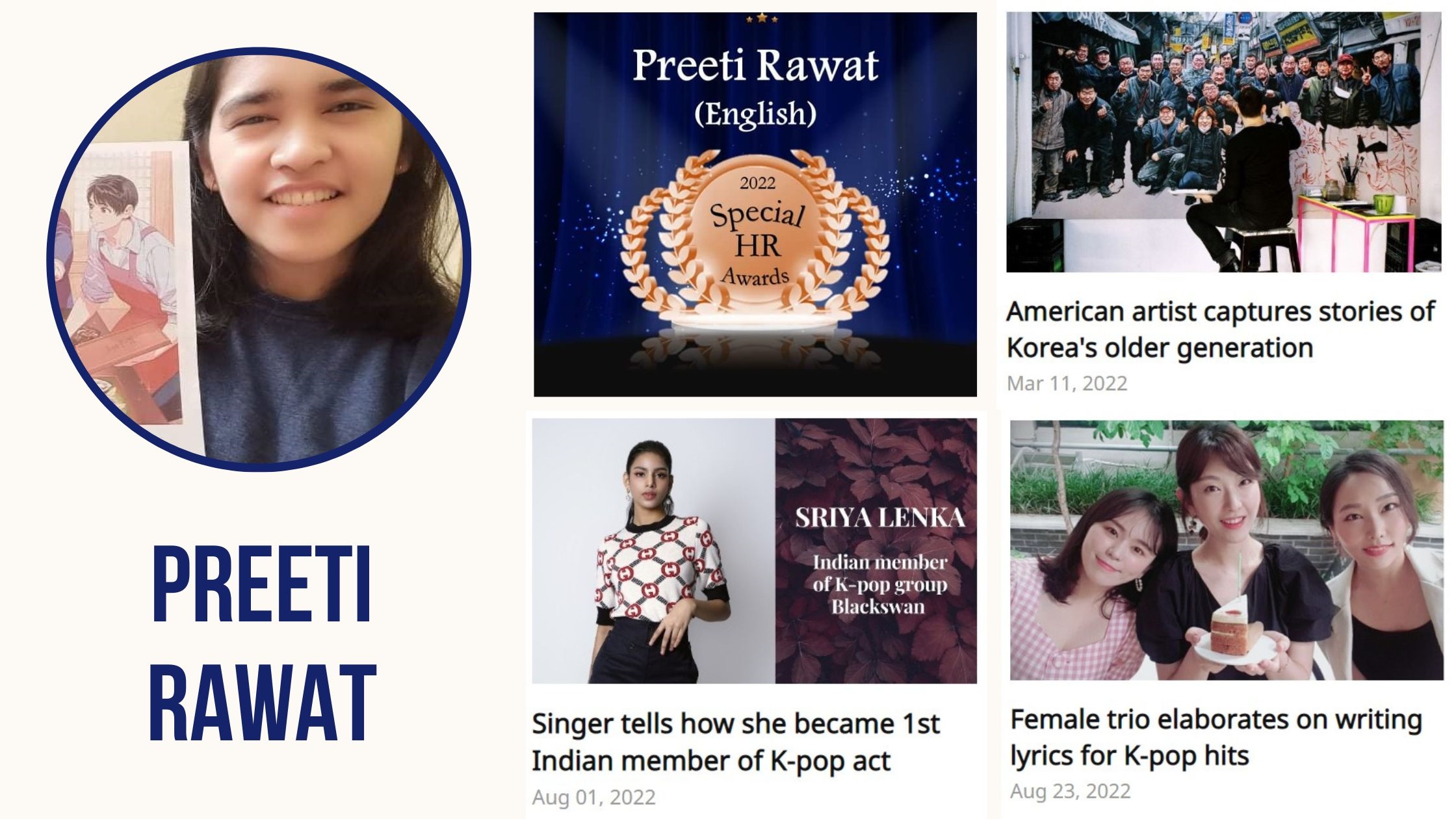Open article 'Singer tells how she became 1st Indian member'
This screenshot has height=819, width=1456.
pos(735,742)
